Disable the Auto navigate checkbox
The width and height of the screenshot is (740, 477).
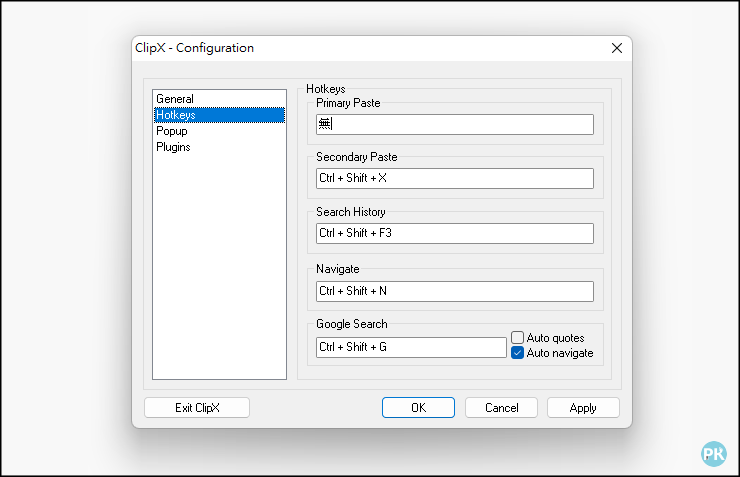coord(517,353)
